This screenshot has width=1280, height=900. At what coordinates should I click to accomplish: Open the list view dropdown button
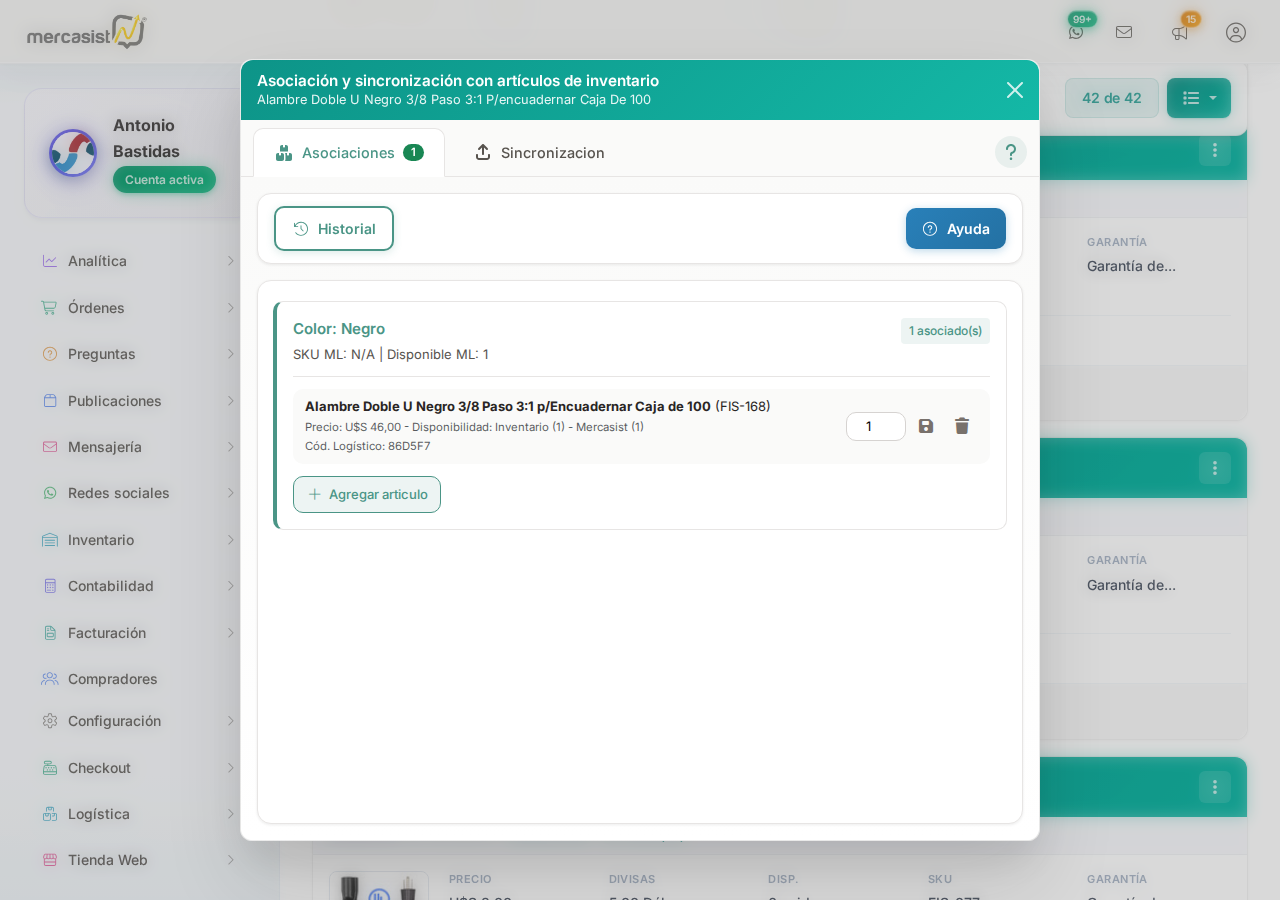(1198, 98)
